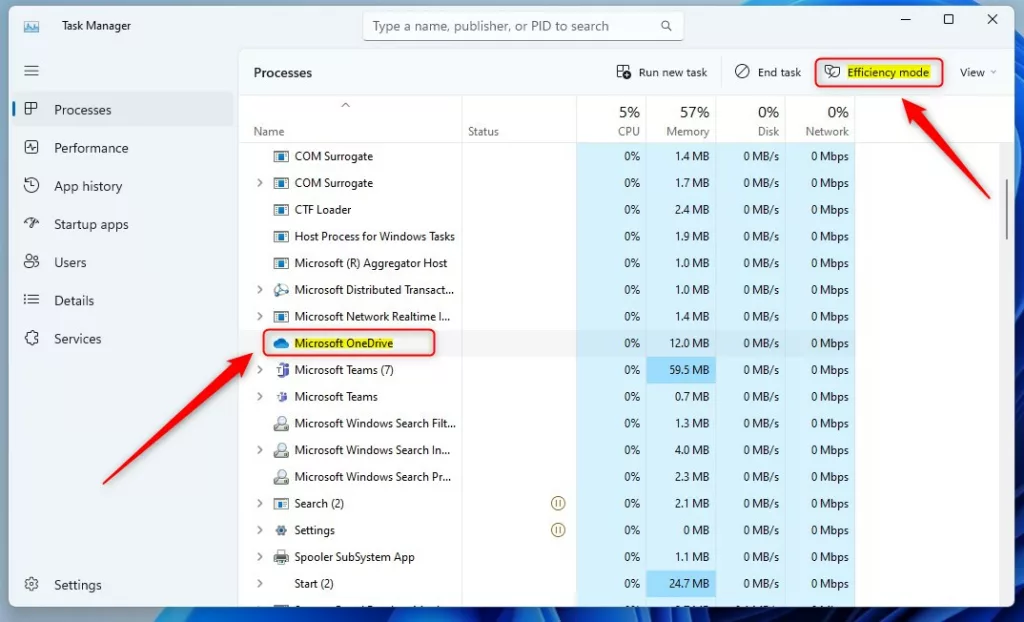Click the Task Manager app icon

tap(31, 26)
